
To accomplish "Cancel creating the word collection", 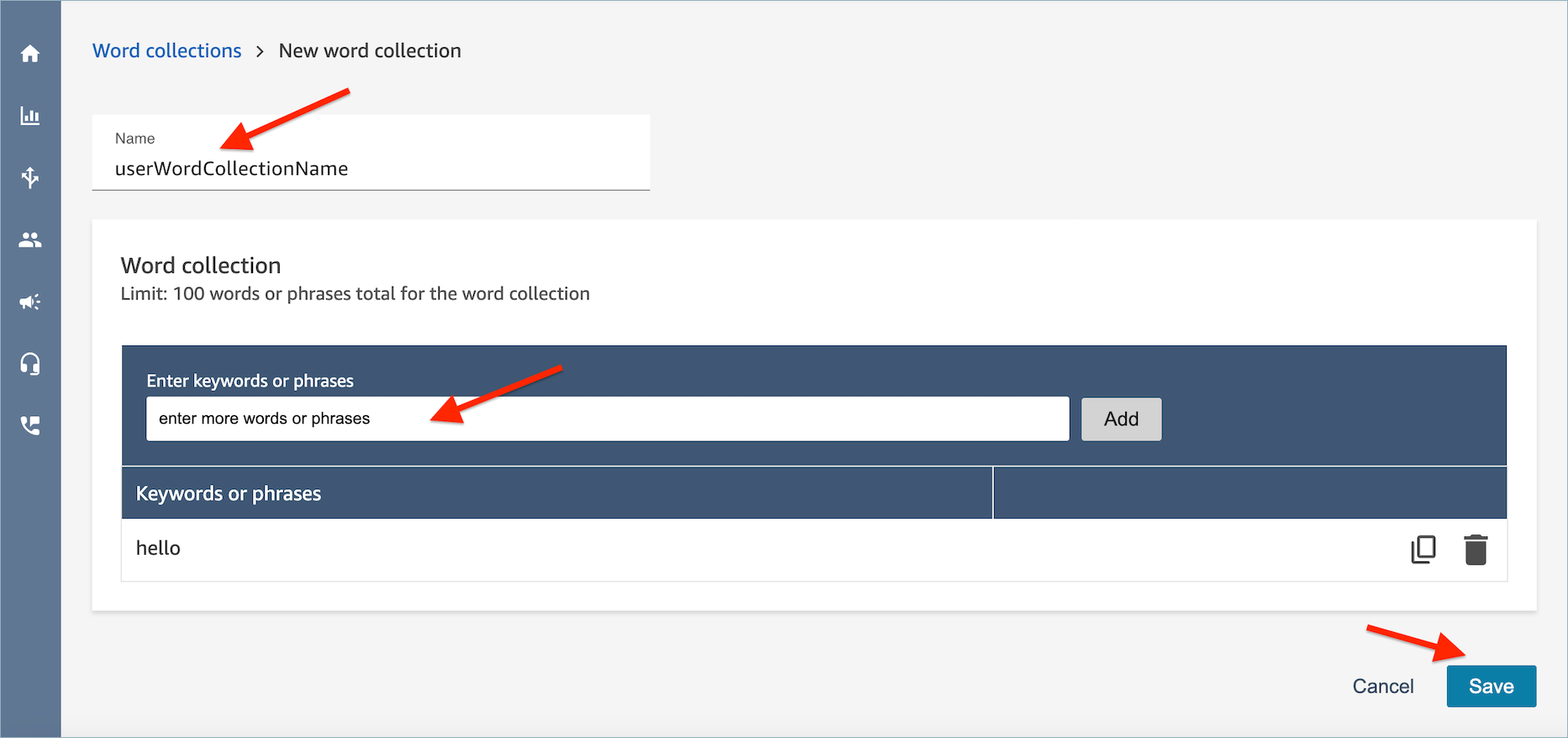I will [x=1383, y=686].
